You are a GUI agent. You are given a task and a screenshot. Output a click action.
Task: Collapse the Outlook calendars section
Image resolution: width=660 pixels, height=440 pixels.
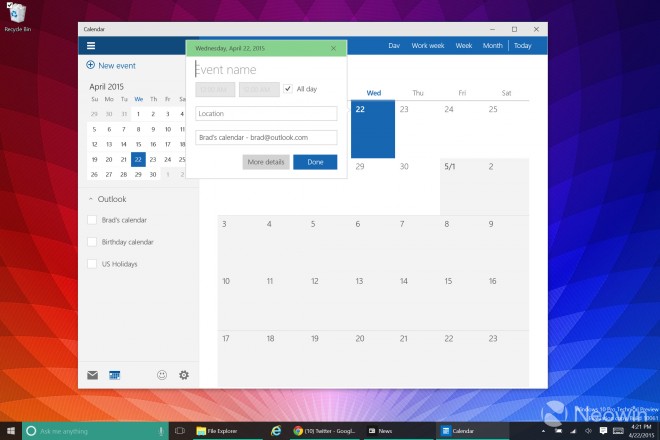pyautogui.click(x=90, y=199)
